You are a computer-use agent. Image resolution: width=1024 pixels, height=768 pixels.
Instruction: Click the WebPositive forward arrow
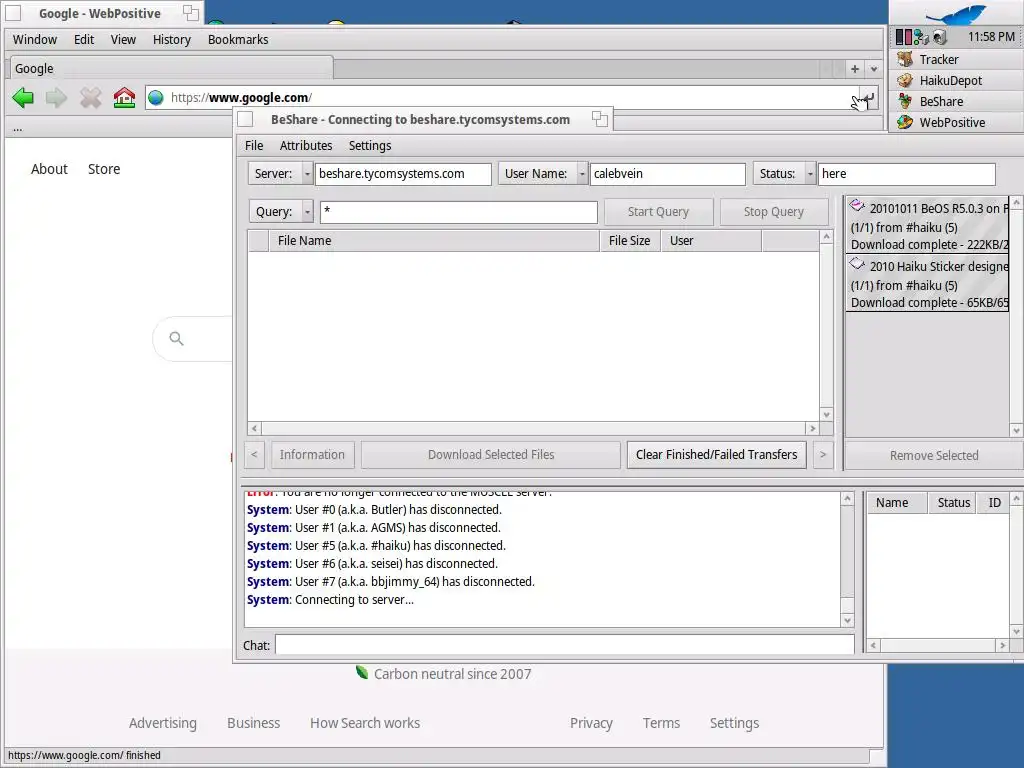coord(56,98)
